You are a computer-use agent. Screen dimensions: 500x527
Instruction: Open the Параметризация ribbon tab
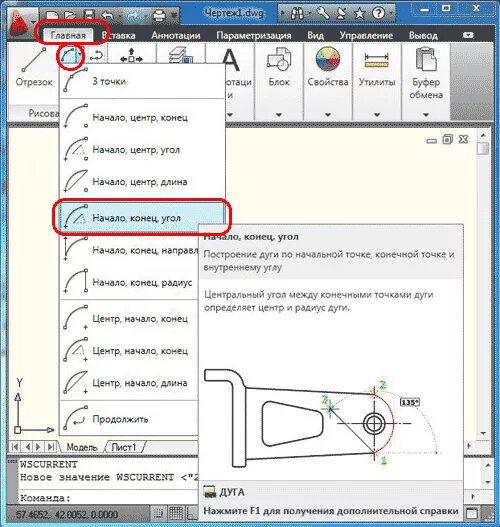point(254,35)
